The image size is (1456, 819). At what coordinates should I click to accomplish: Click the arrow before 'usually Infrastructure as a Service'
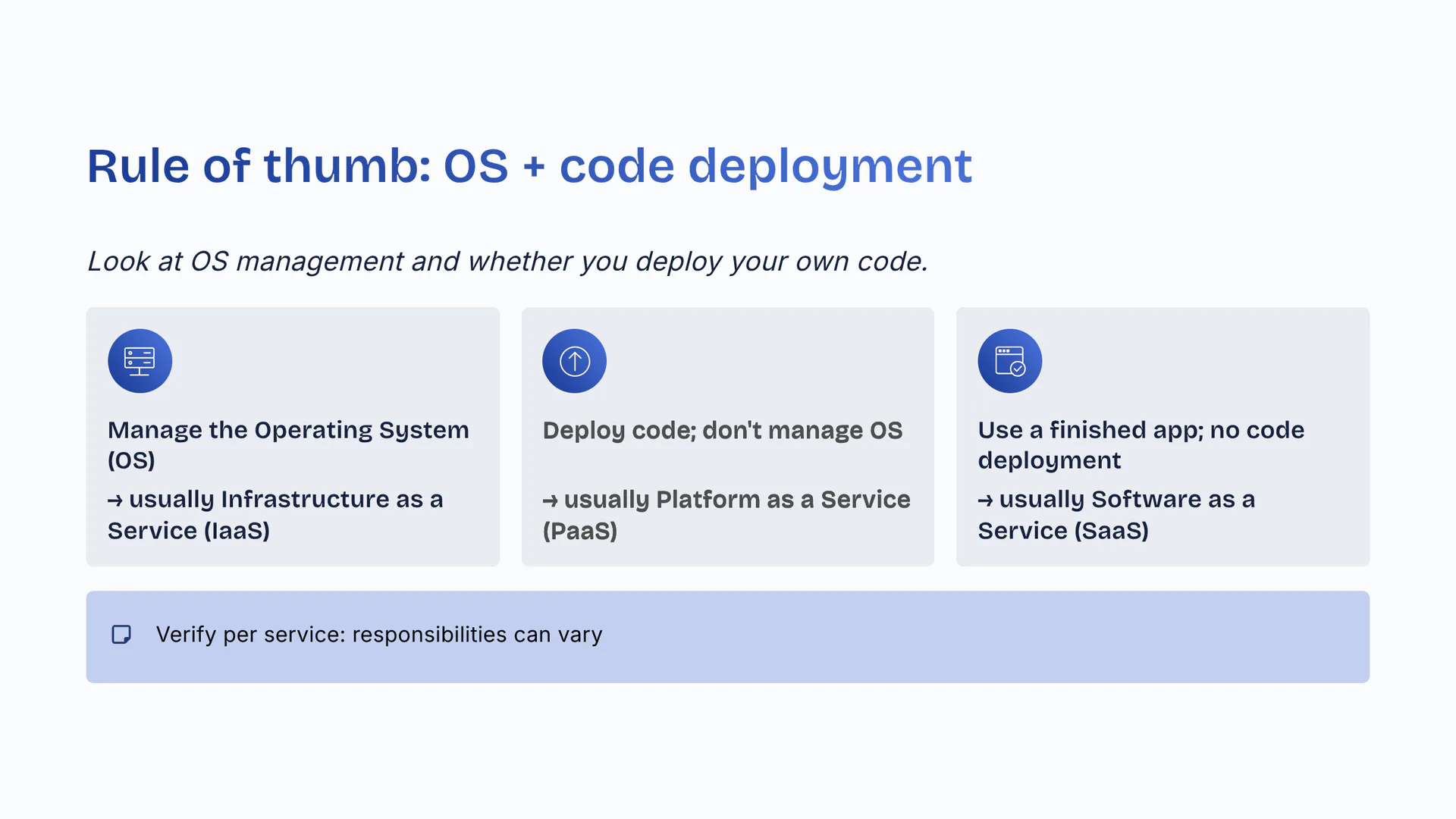115,500
